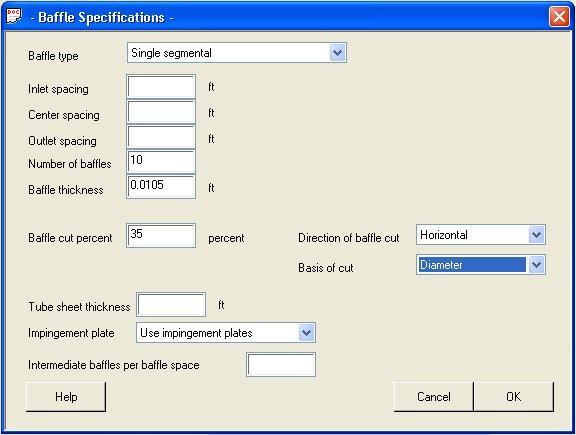Image resolution: width=576 pixels, height=435 pixels.
Task: Click the Tube sheet thickness field
Action: coord(171,305)
